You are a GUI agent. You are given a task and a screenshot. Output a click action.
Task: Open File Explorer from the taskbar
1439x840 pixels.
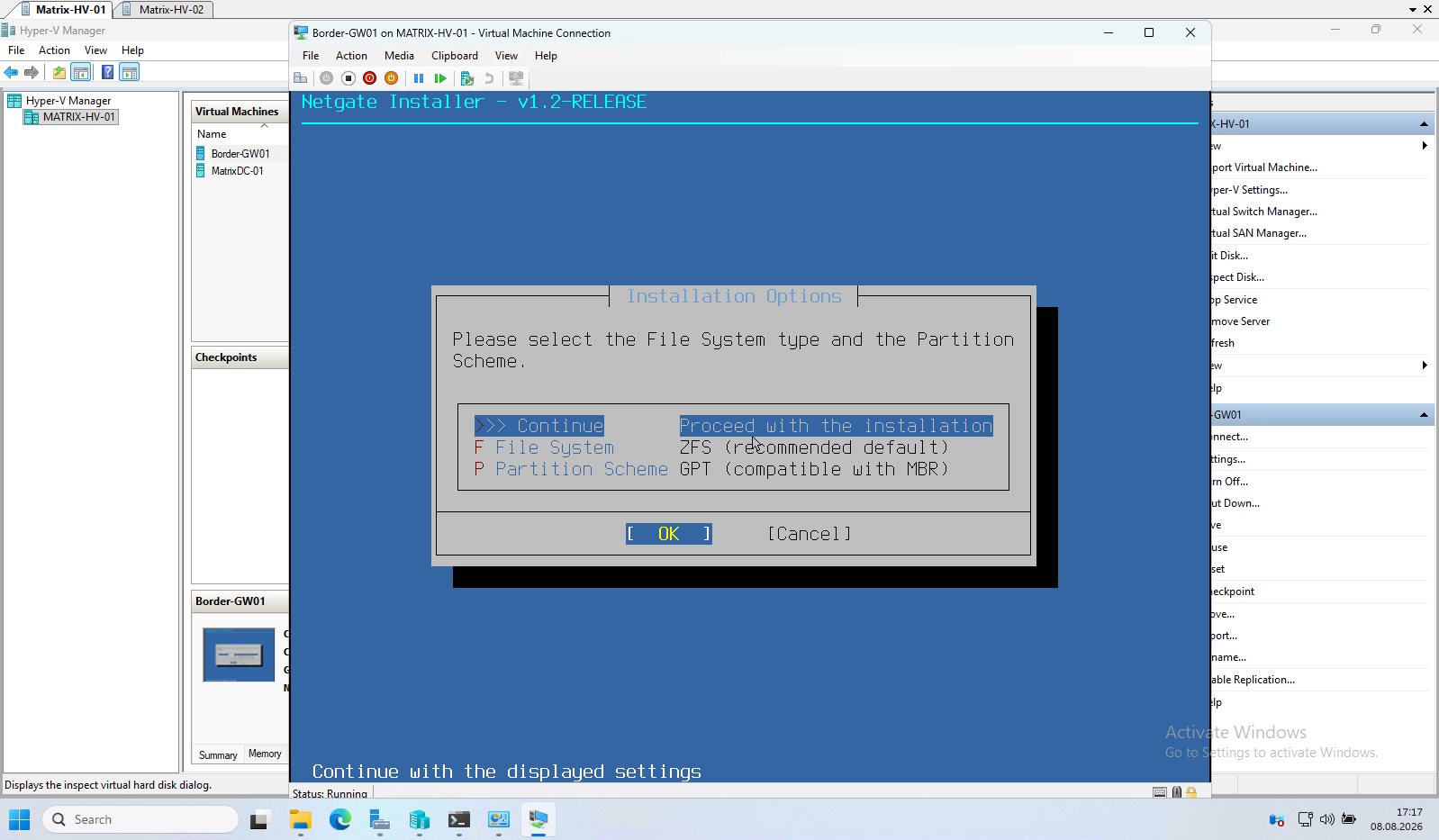click(300, 819)
